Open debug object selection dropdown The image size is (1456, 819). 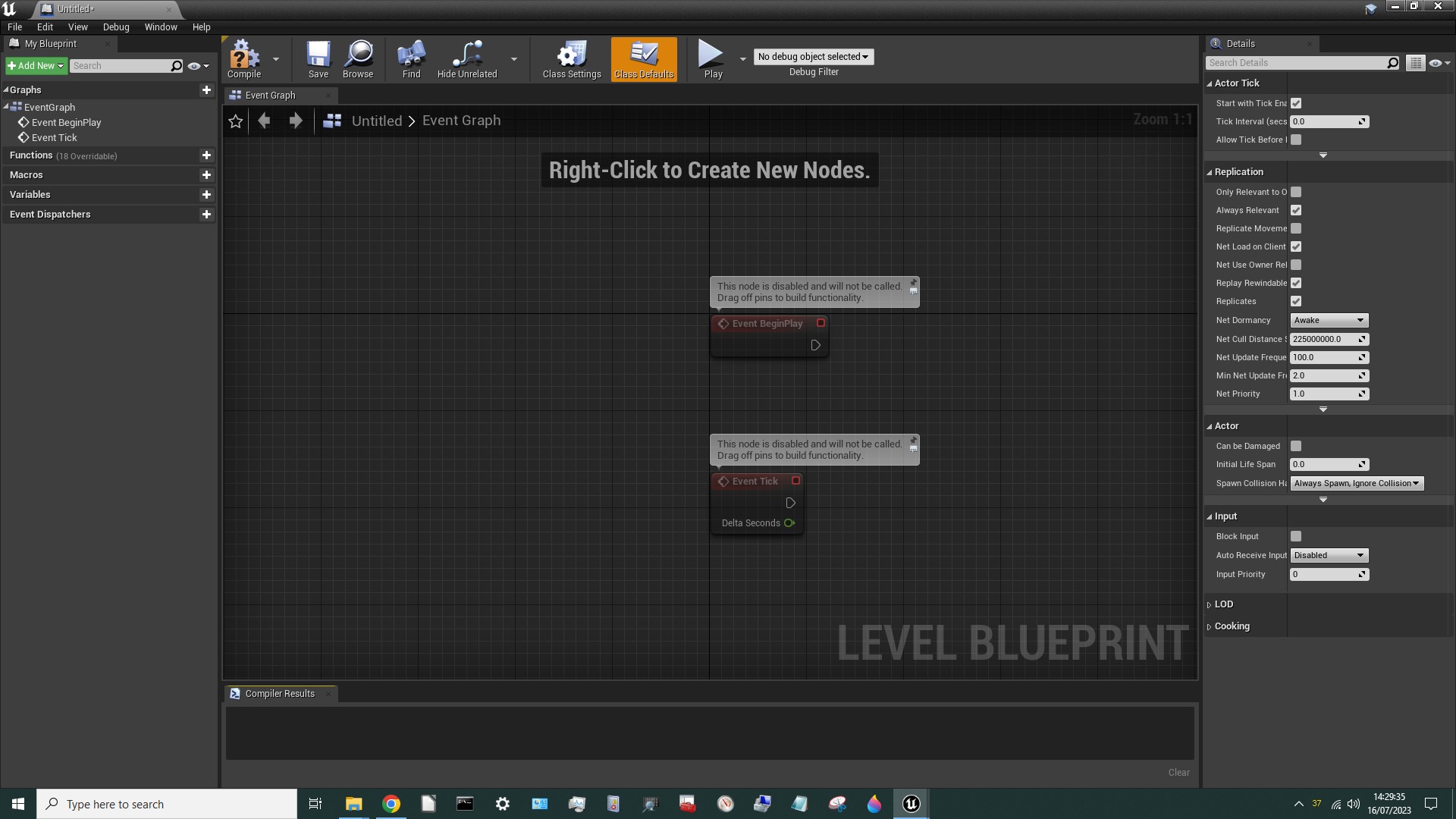(x=813, y=57)
